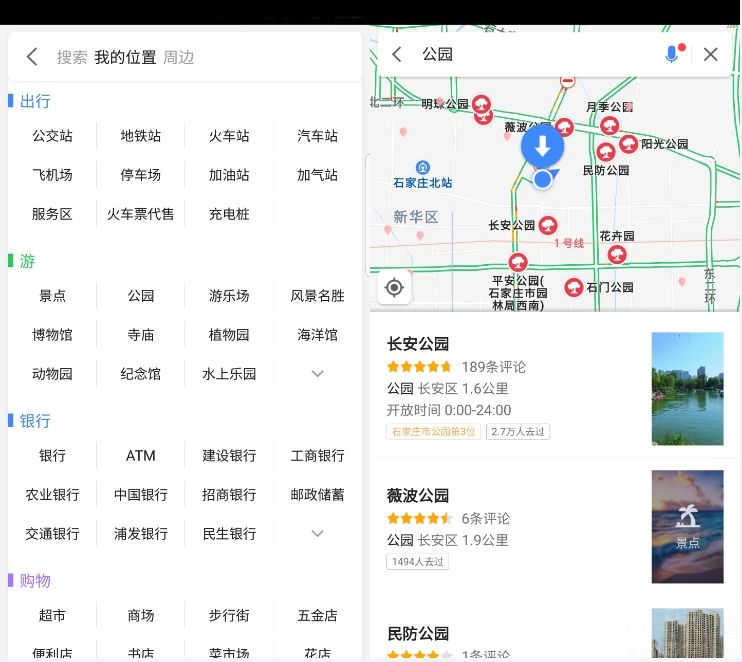
Task: Select the 长安公园 pin on the map
Action: (x=548, y=225)
